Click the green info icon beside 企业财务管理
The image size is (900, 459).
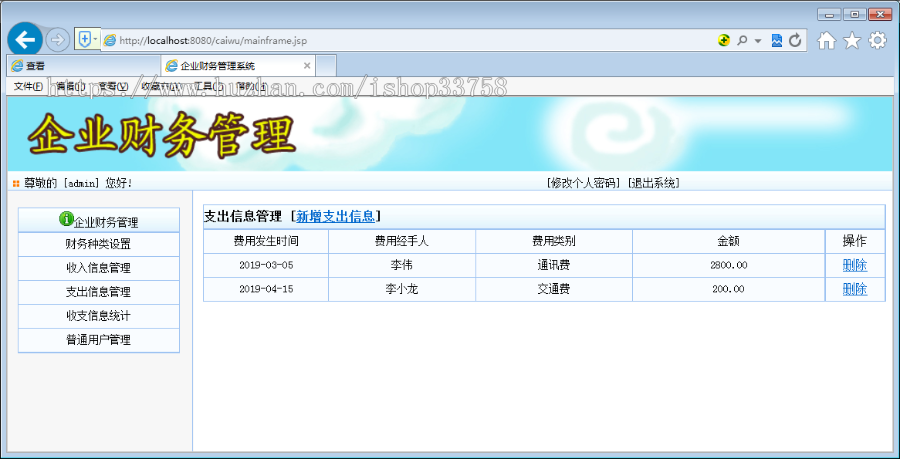click(66, 219)
